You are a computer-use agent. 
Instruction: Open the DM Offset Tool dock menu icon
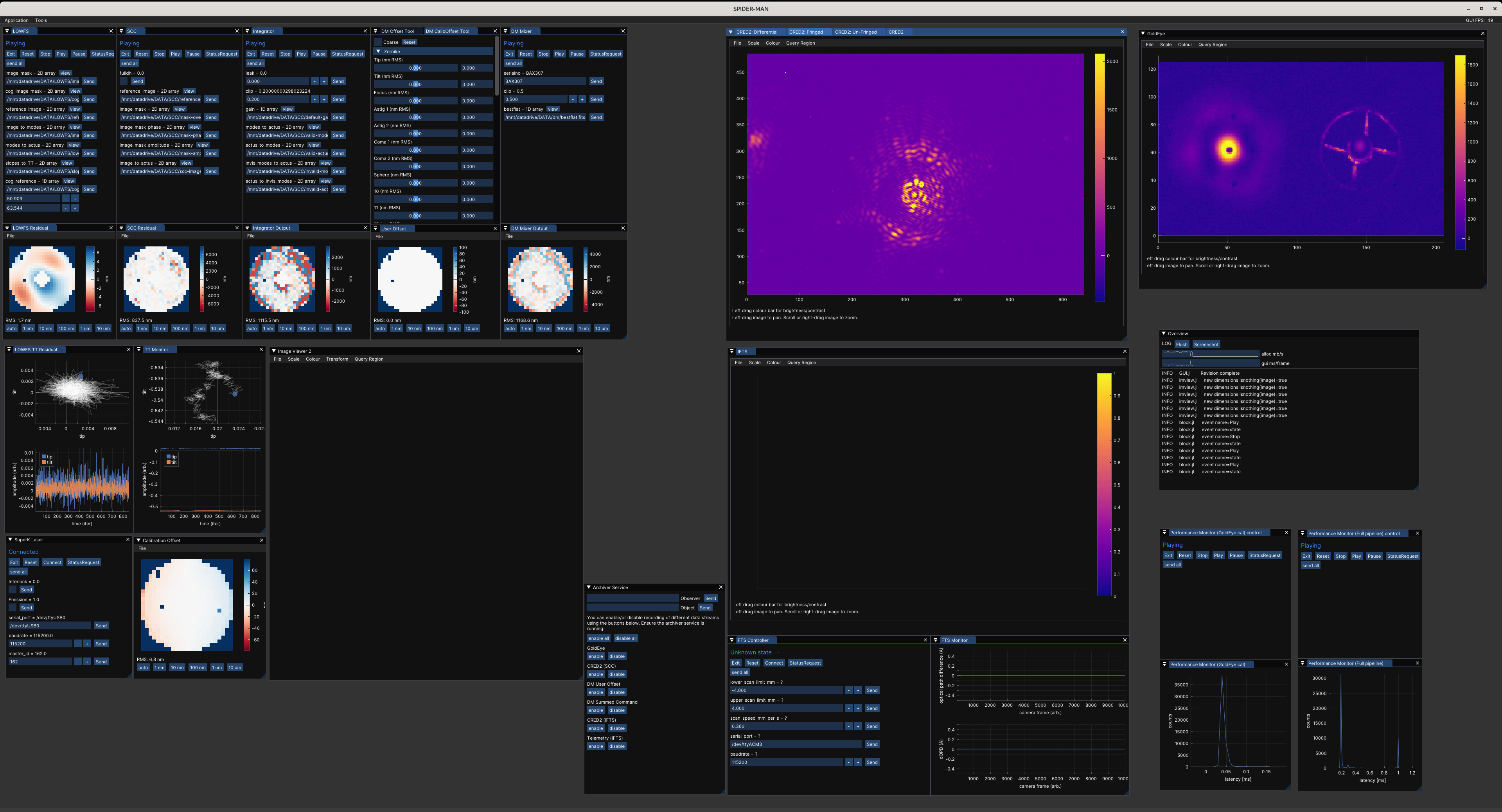376,31
